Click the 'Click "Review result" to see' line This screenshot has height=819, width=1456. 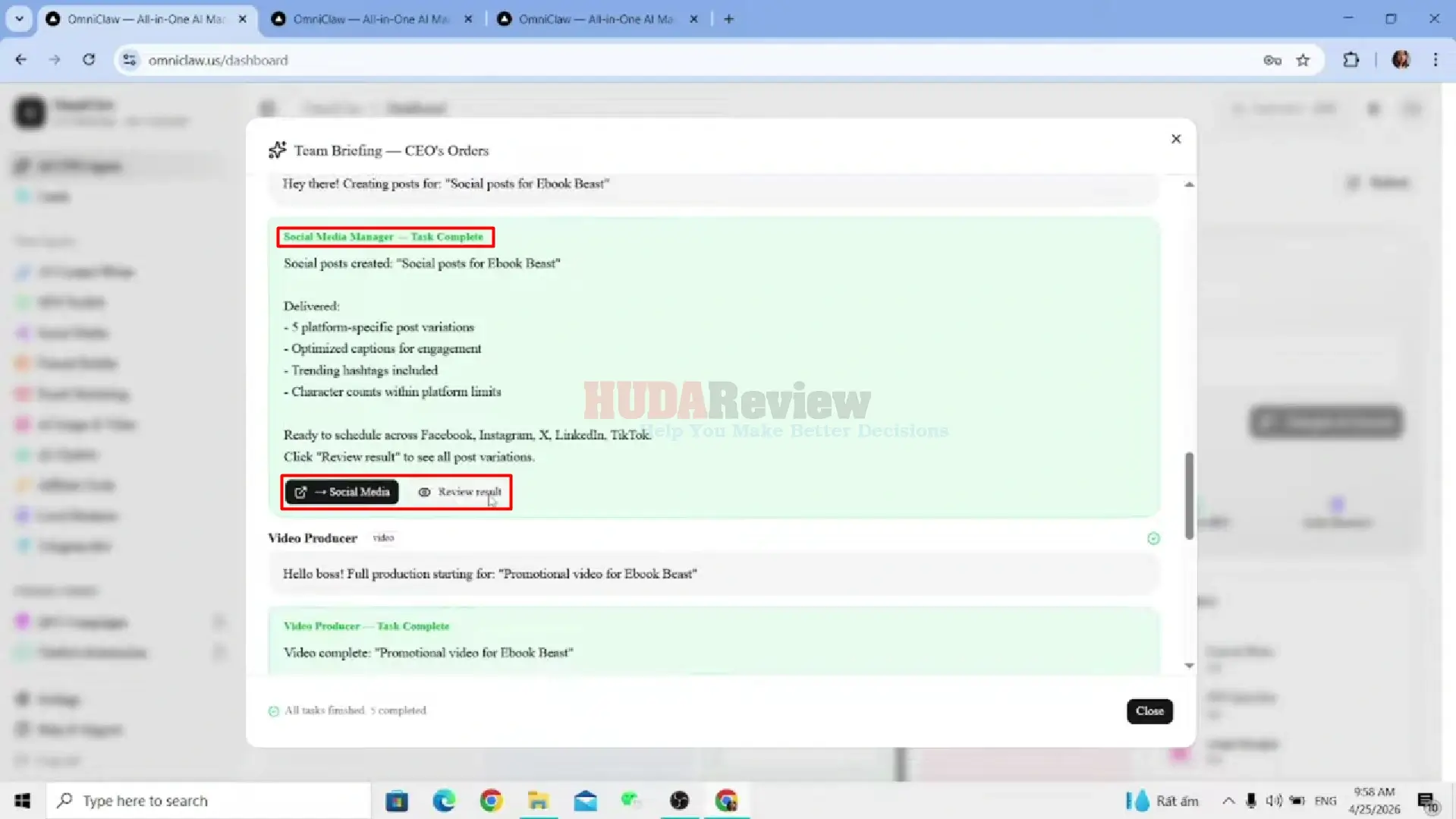coord(409,457)
